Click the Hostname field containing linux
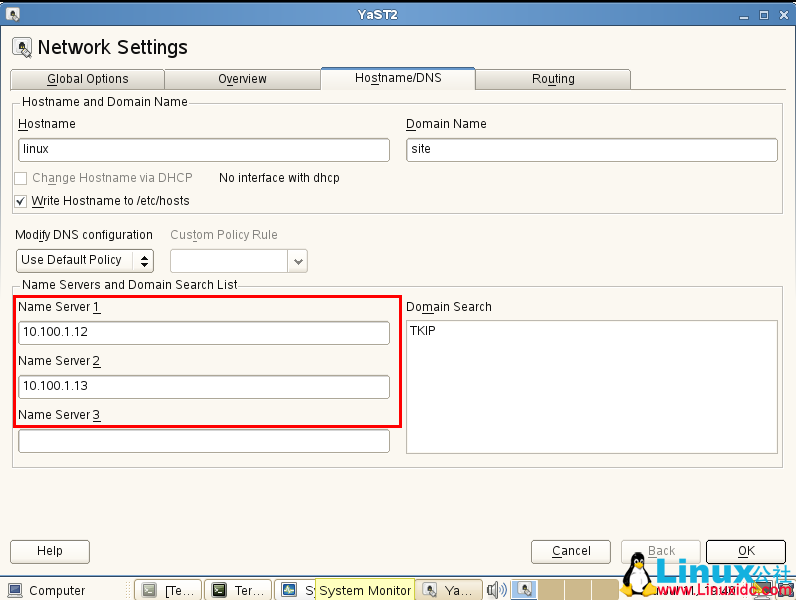This screenshot has height=600, width=796. [204, 149]
